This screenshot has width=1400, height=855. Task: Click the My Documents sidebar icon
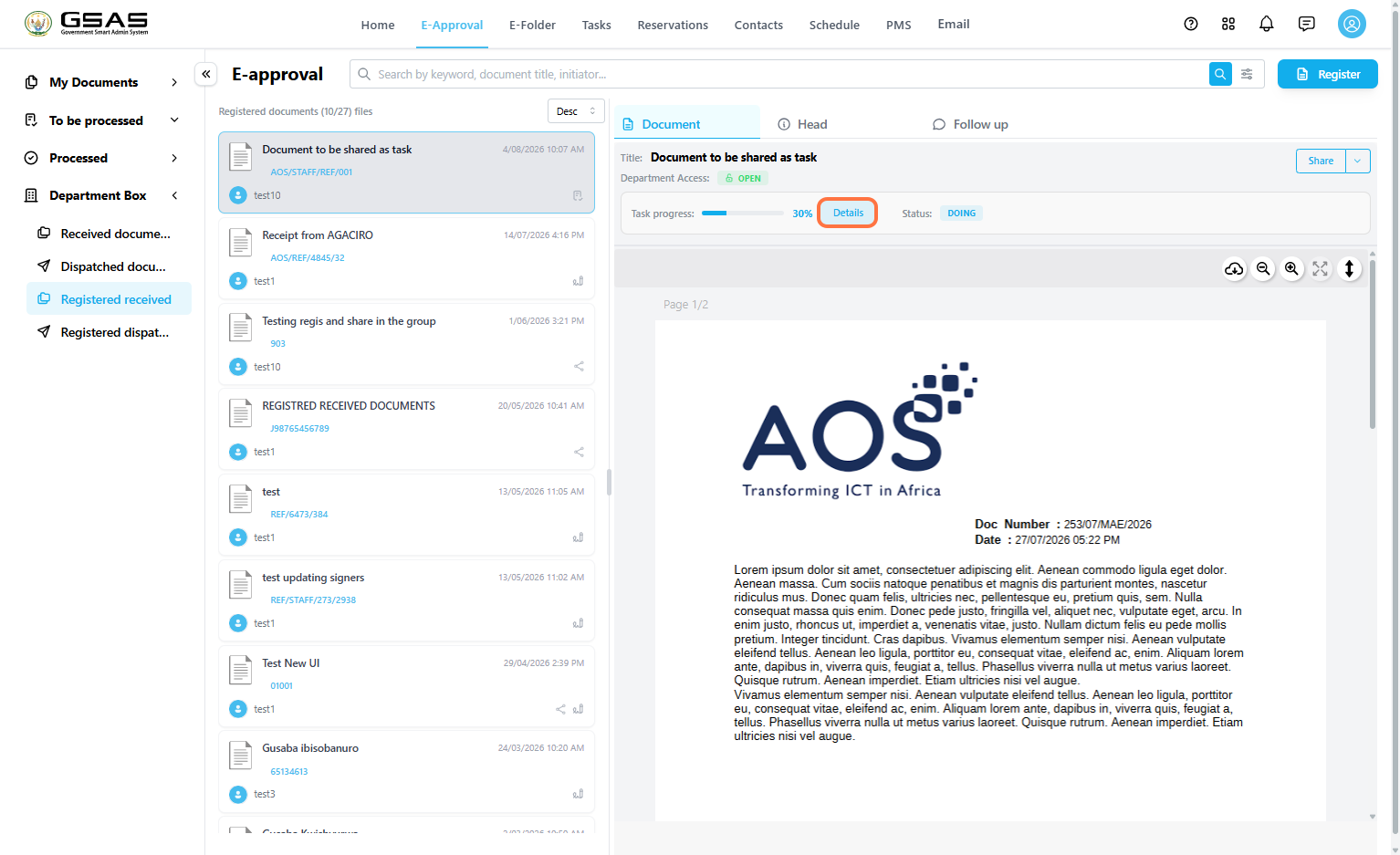[x=31, y=82]
